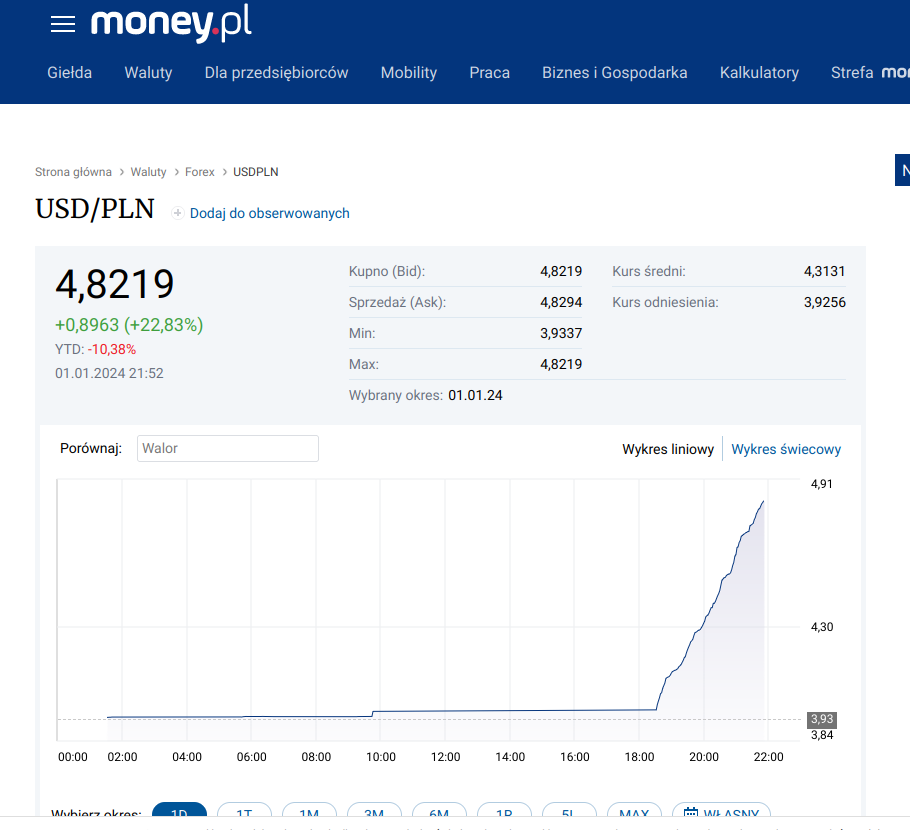Image resolution: width=910 pixels, height=830 pixels.
Task: Select the 1M period button
Action: [309, 814]
